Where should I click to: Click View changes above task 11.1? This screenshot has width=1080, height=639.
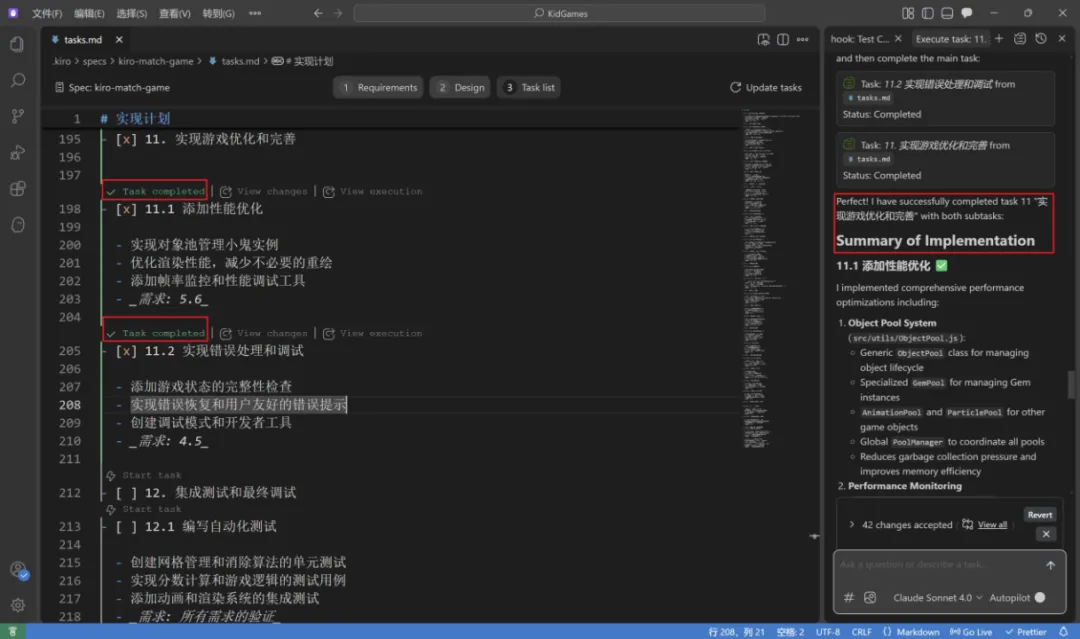[x=264, y=191]
